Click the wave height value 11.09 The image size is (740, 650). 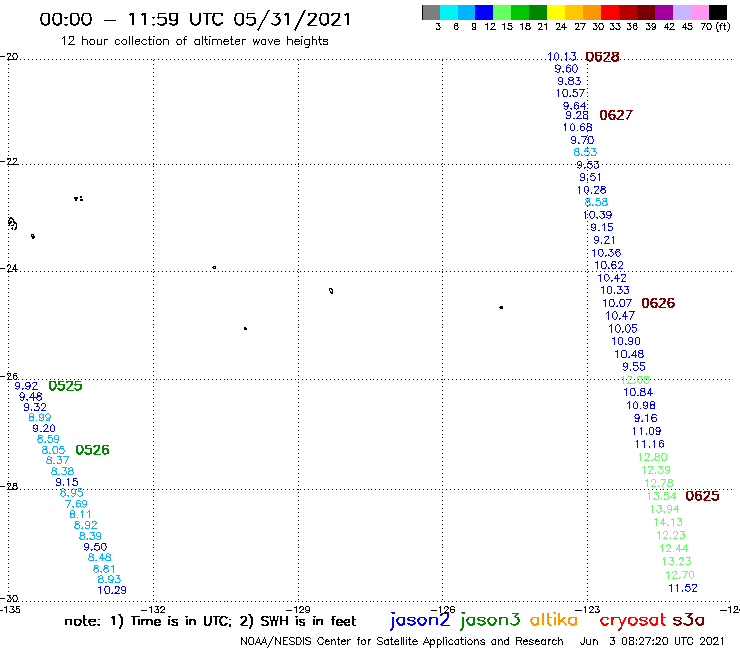647,431
